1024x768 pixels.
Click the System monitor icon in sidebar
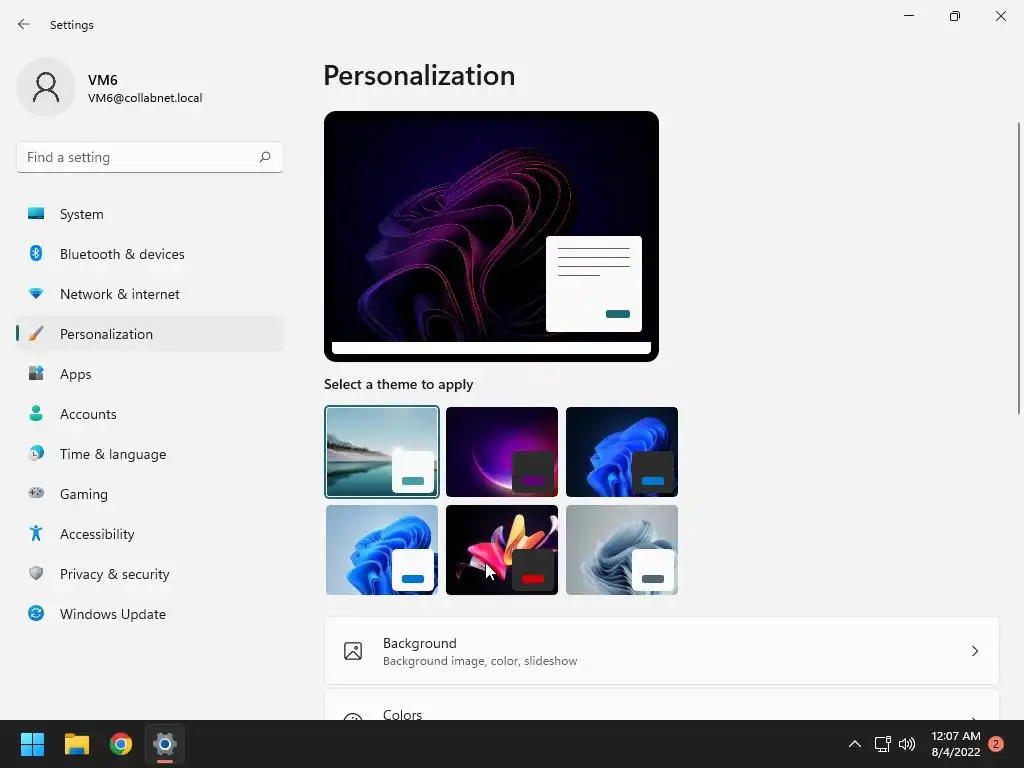[36, 214]
